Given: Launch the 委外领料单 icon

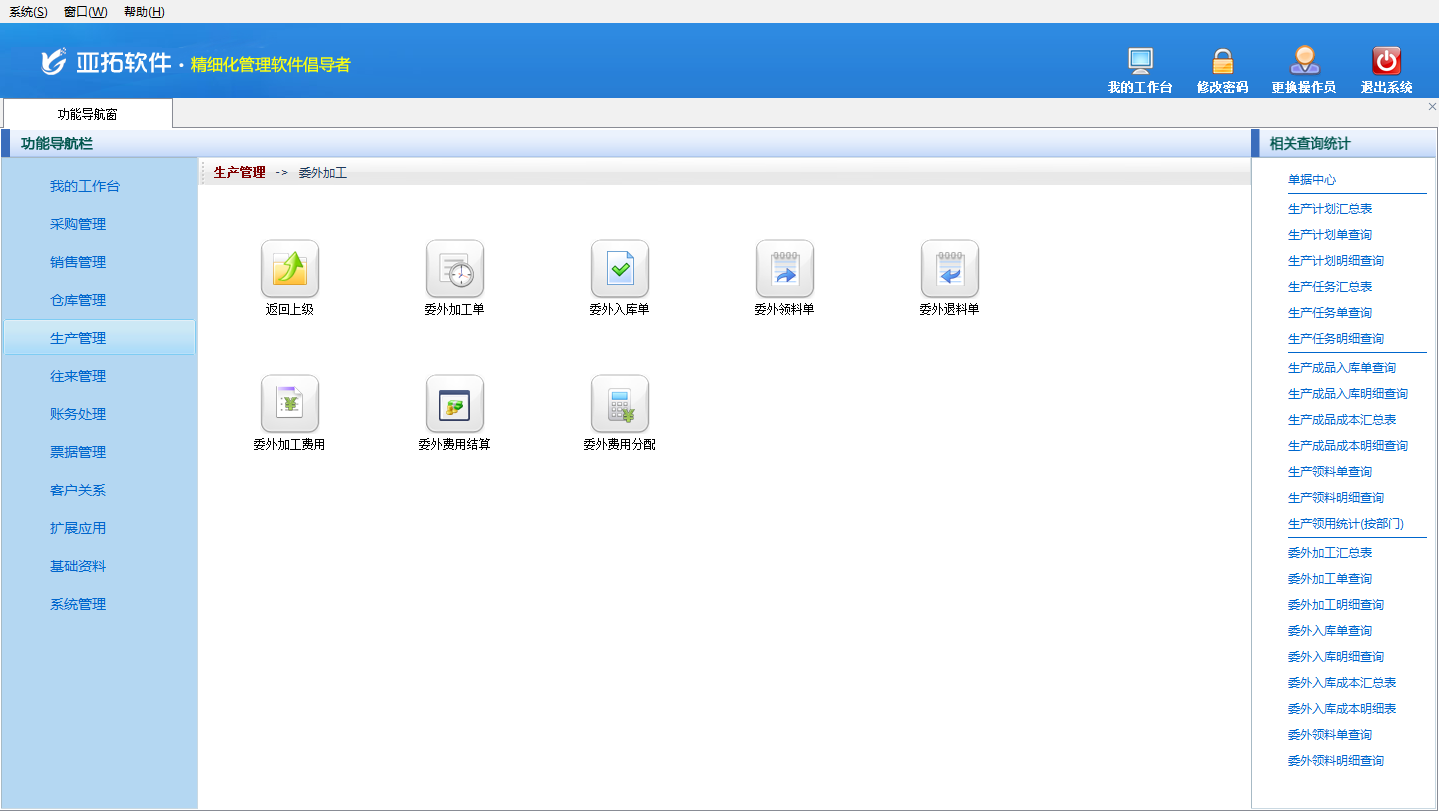Looking at the screenshot, I should click(784, 269).
